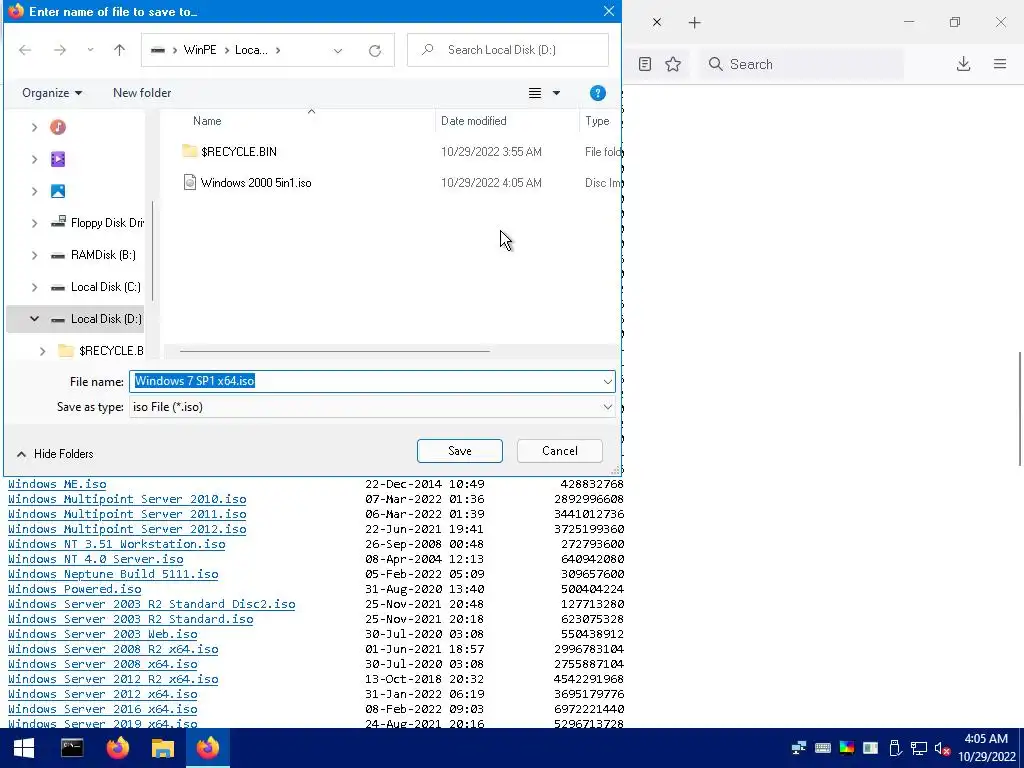Screen dimensions: 1024x768
Task: Click the Search Local Disk (D:) box
Action: pyautogui.click(x=507, y=50)
